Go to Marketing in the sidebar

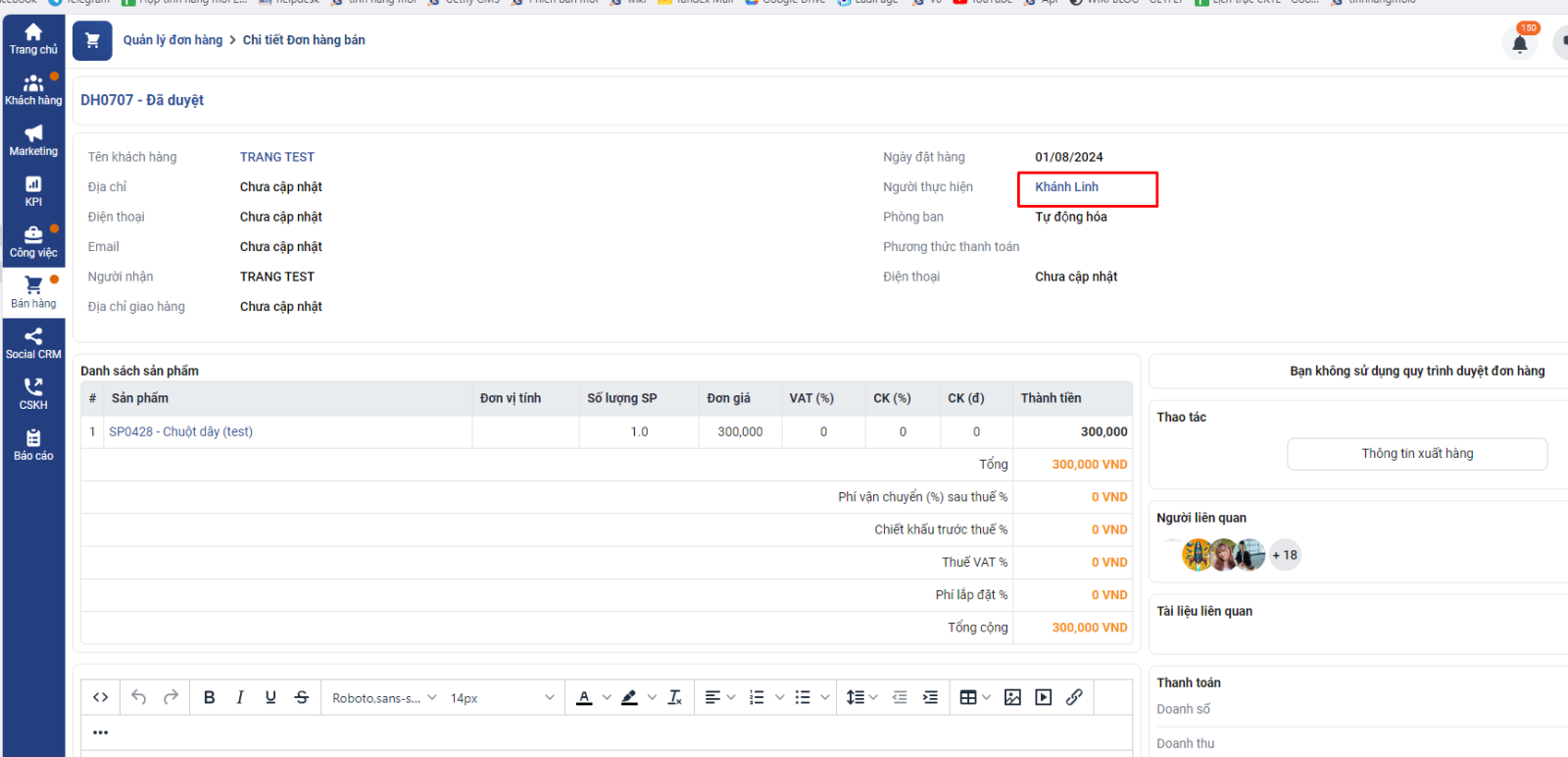[x=33, y=140]
